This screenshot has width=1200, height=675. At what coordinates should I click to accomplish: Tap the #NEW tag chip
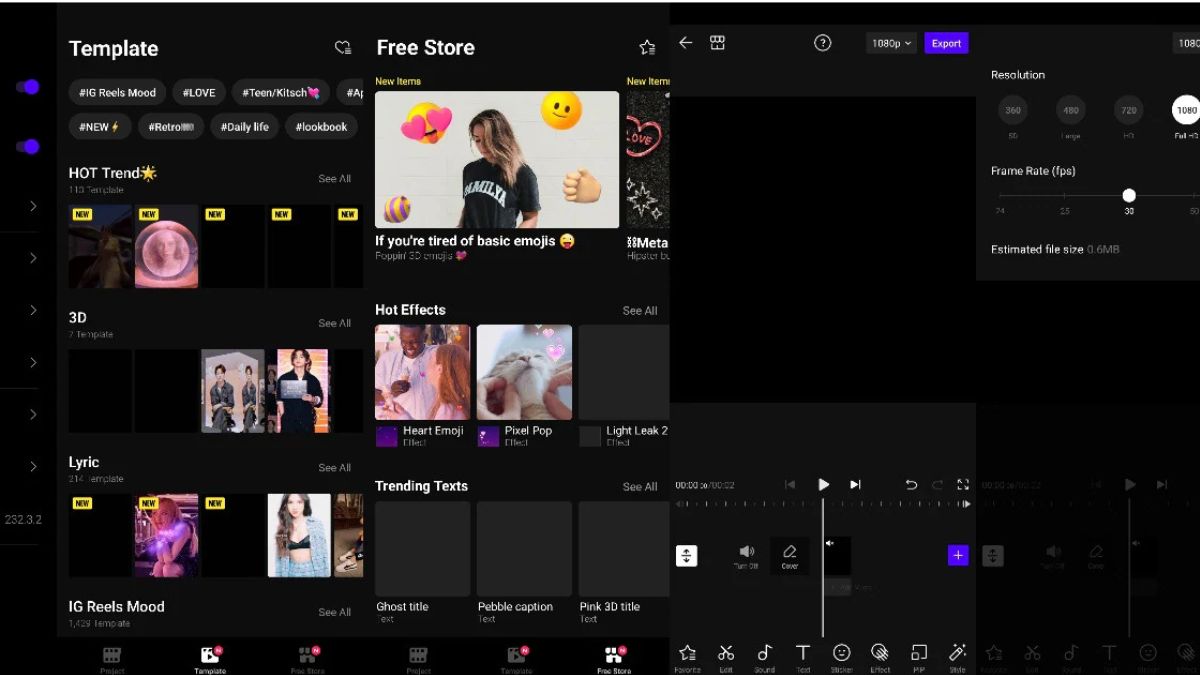[99, 127]
